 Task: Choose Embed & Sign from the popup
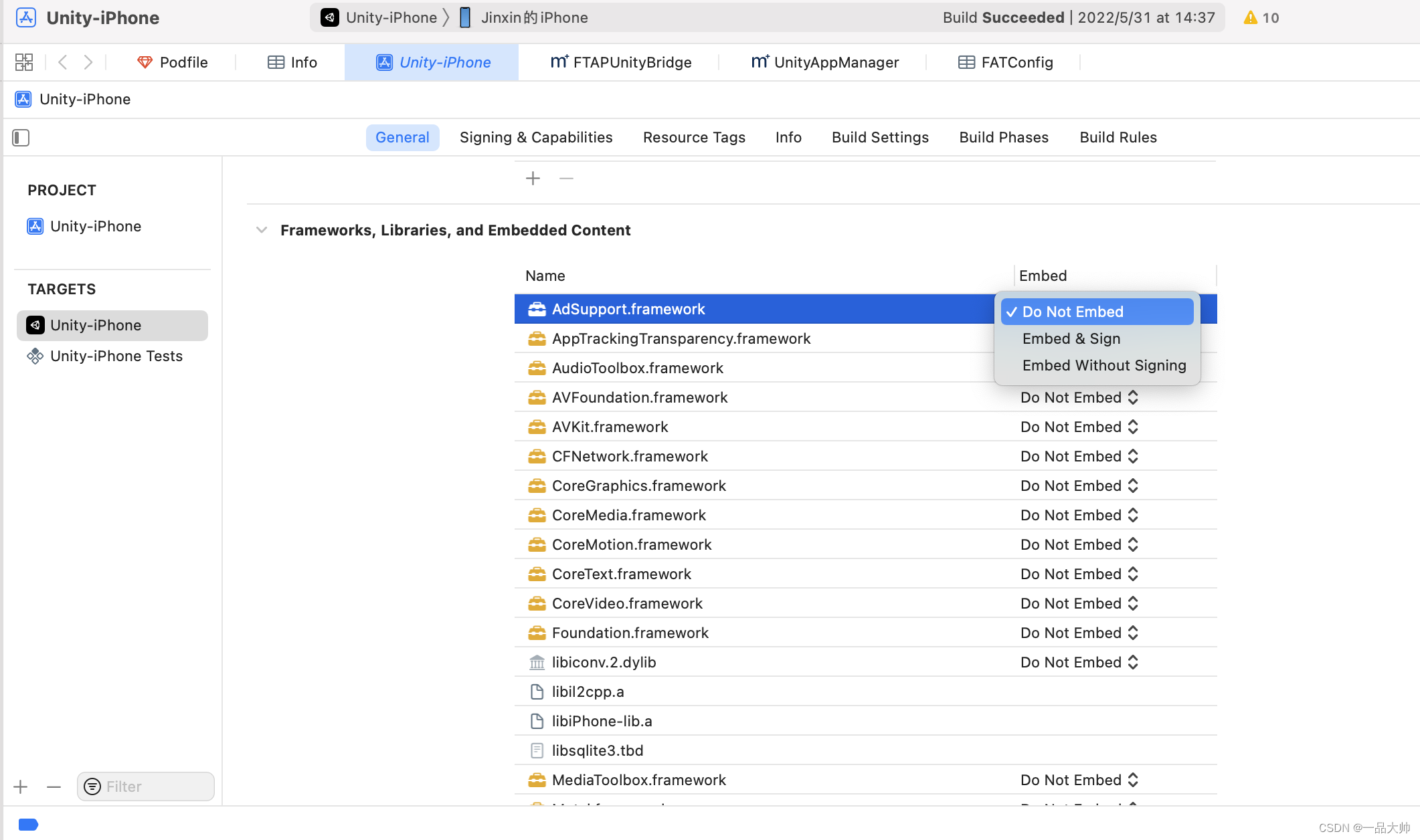[1071, 338]
